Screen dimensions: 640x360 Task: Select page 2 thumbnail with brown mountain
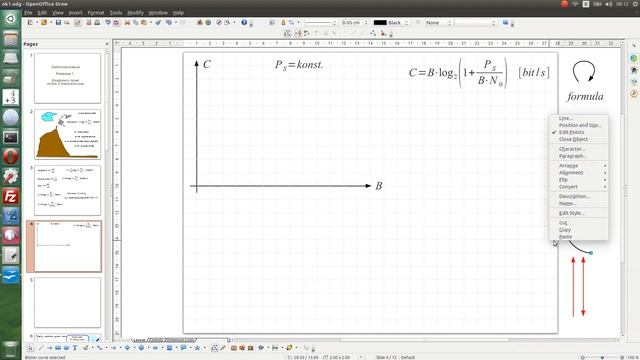(67, 134)
